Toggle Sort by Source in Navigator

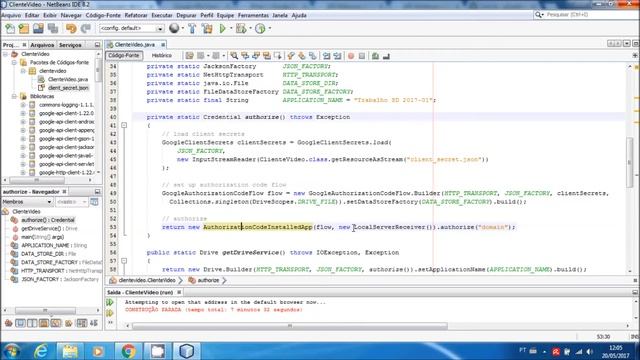pyautogui.click(x=94, y=323)
